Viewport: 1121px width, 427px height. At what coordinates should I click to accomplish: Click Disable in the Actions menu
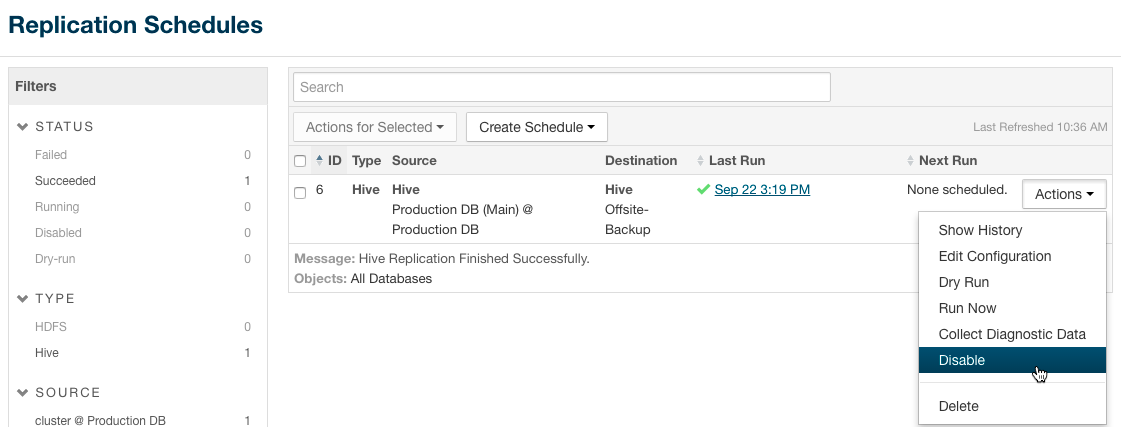click(961, 360)
